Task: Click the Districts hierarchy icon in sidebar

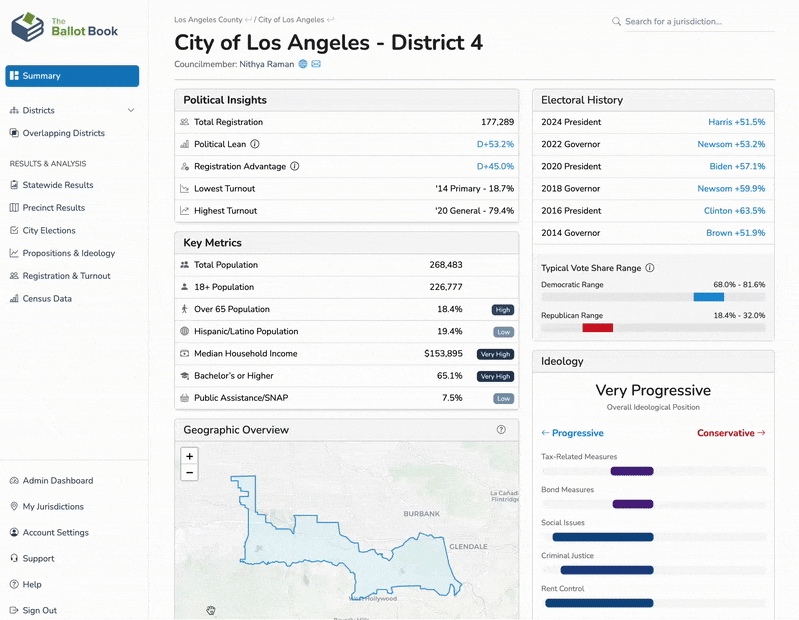Action: tap(14, 110)
